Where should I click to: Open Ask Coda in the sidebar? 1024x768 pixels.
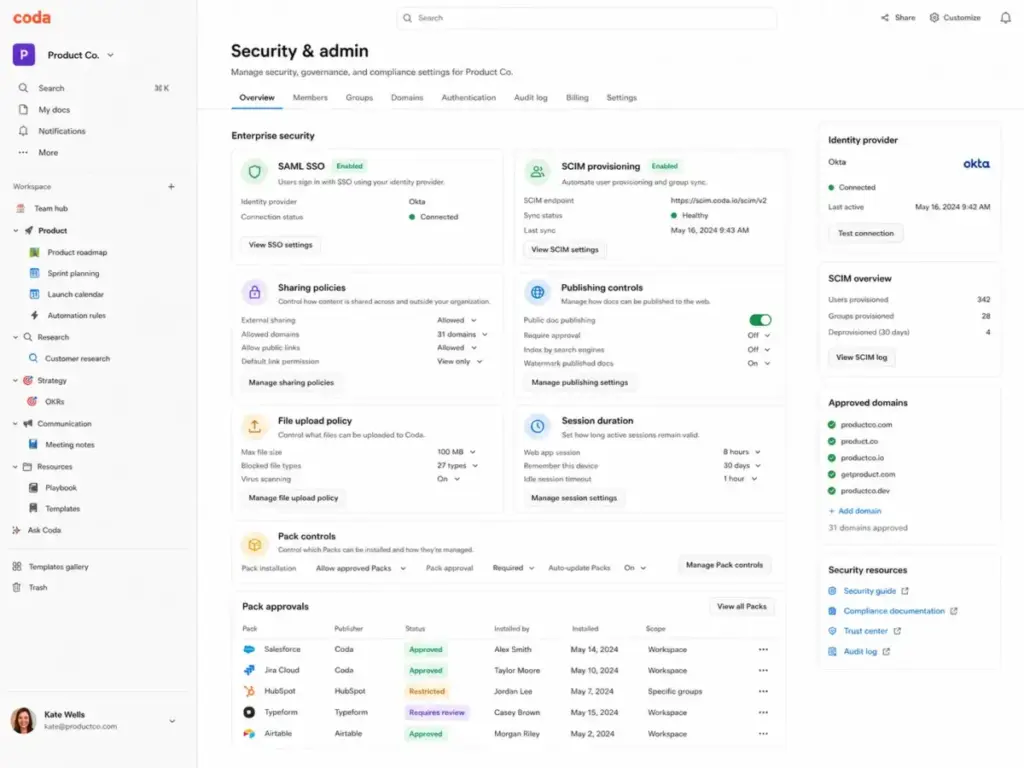44,530
